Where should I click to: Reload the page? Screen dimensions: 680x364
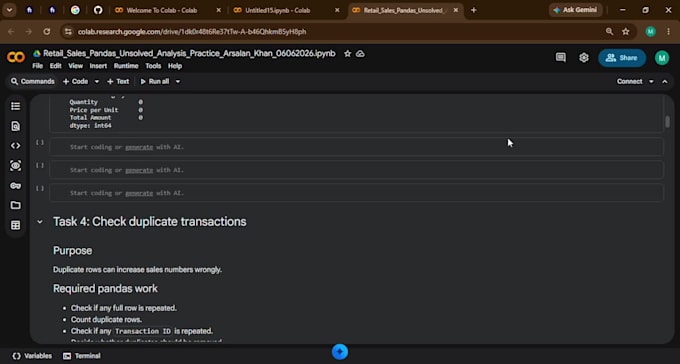47,32
